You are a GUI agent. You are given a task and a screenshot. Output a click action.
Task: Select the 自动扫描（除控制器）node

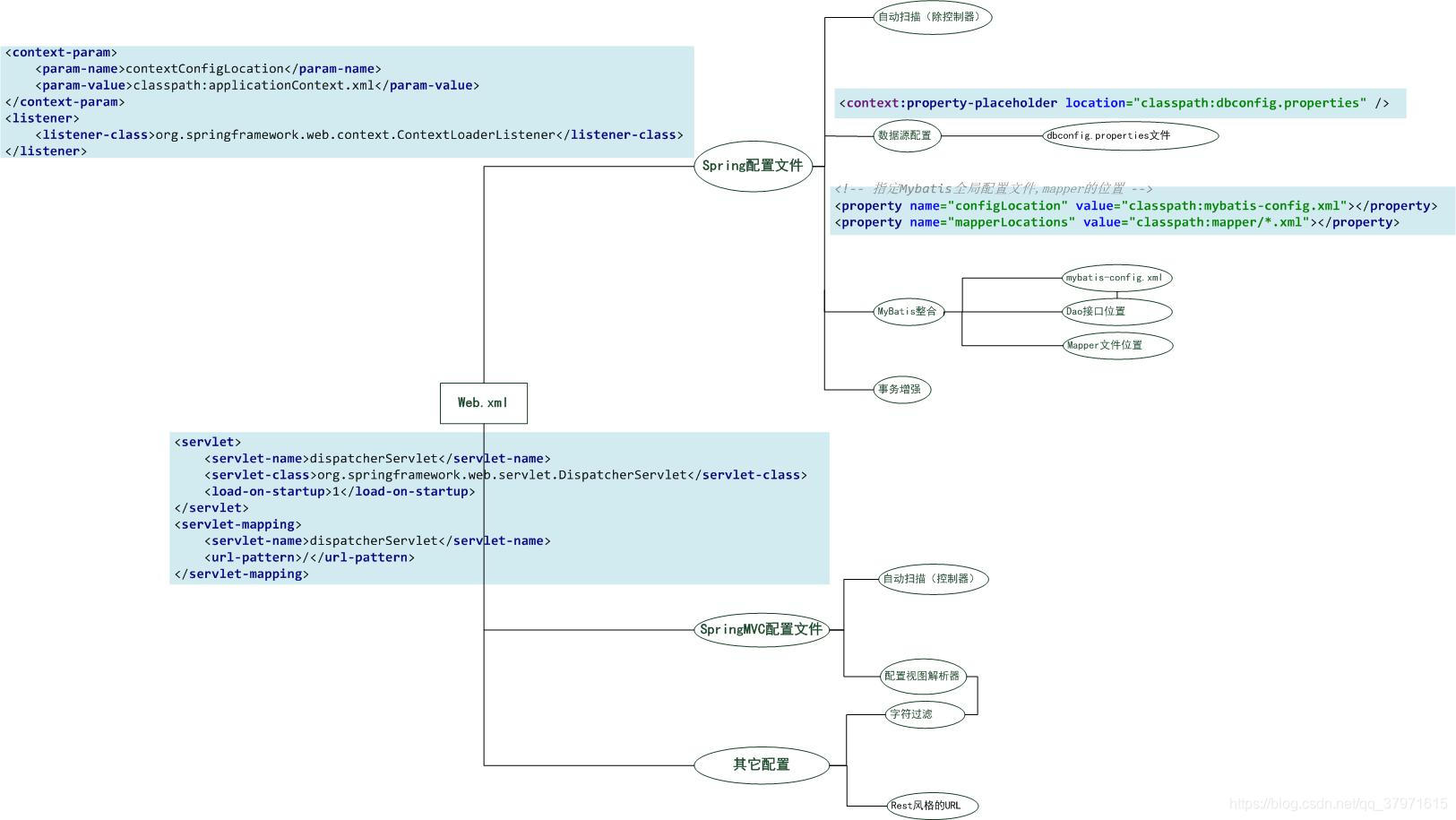[933, 17]
